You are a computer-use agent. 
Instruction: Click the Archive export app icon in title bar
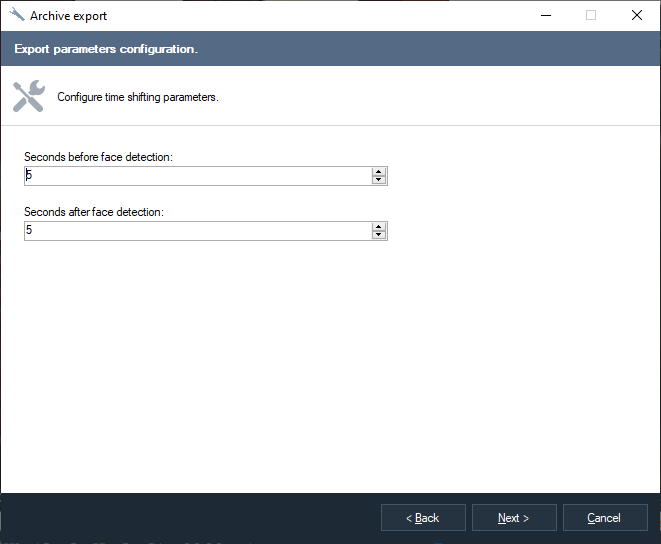17,15
